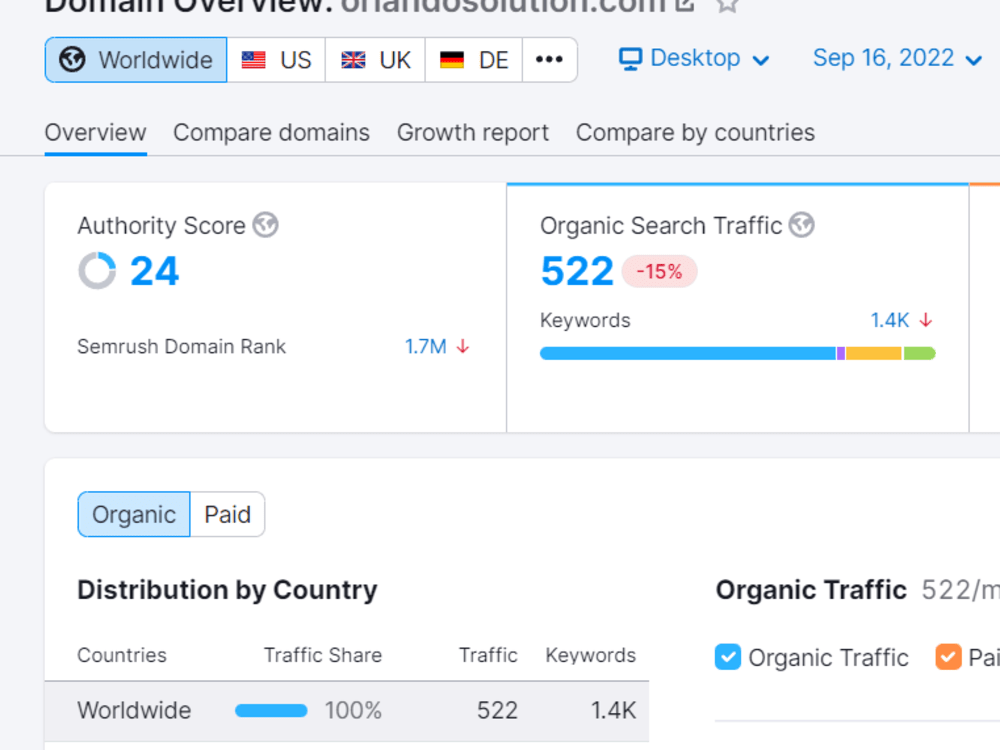Click the desktop monitor icon
Image resolution: width=1000 pixels, height=750 pixels.
pyautogui.click(x=630, y=59)
